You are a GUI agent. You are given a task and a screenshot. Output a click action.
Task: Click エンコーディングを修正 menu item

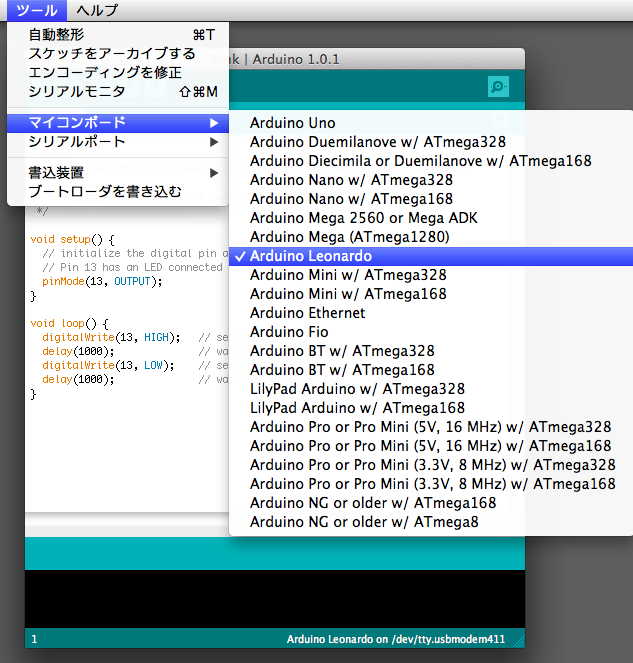[x=118, y=73]
